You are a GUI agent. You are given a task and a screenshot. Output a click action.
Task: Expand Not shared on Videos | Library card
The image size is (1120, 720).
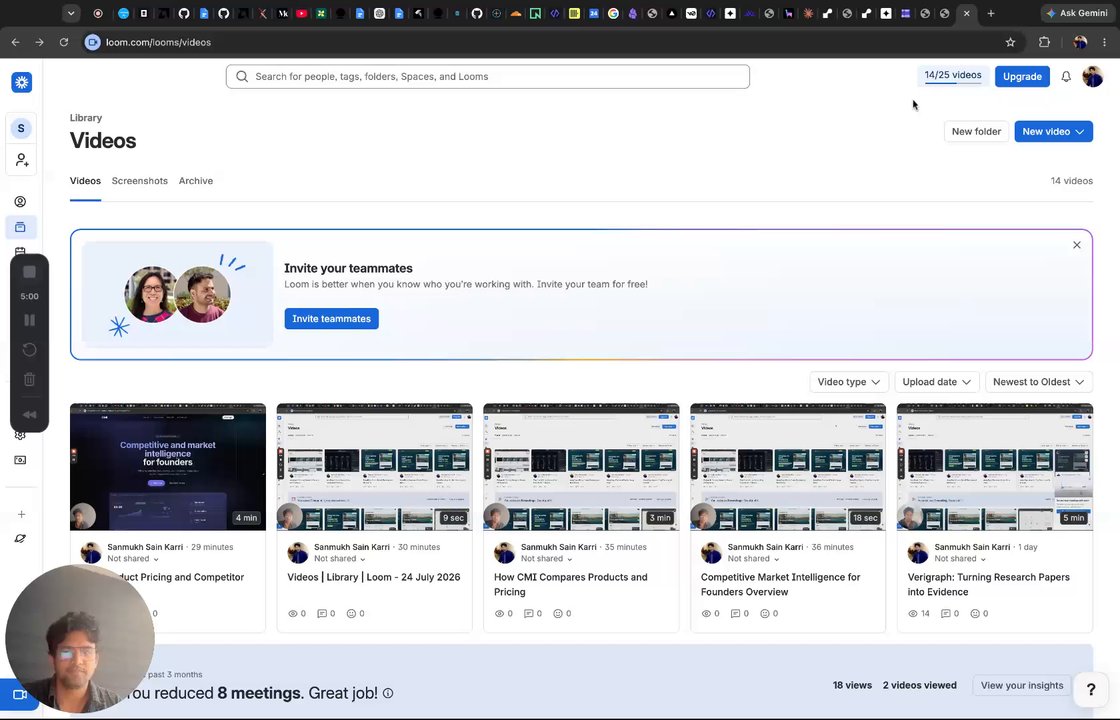click(x=340, y=559)
